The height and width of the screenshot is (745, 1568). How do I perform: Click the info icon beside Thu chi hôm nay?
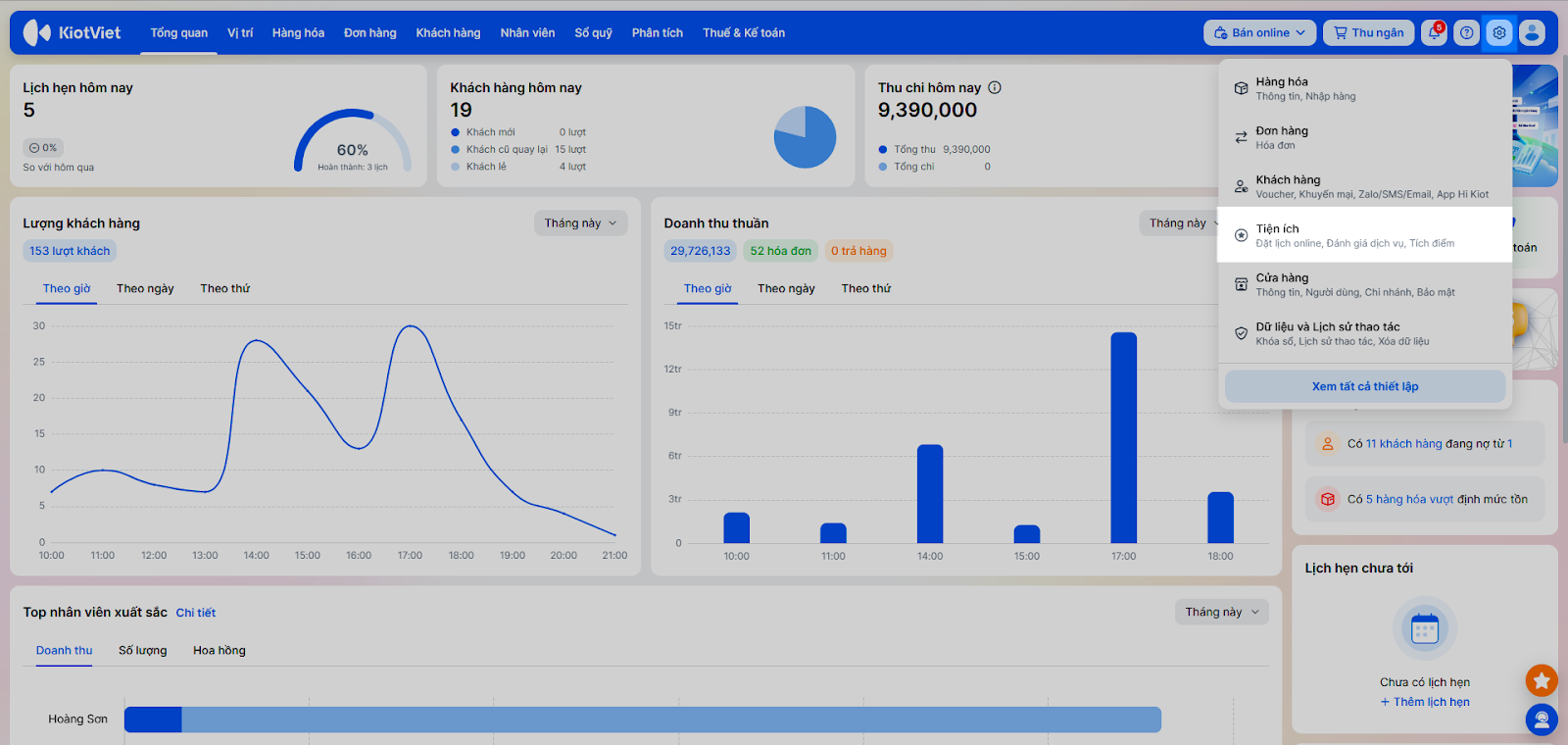(995, 87)
